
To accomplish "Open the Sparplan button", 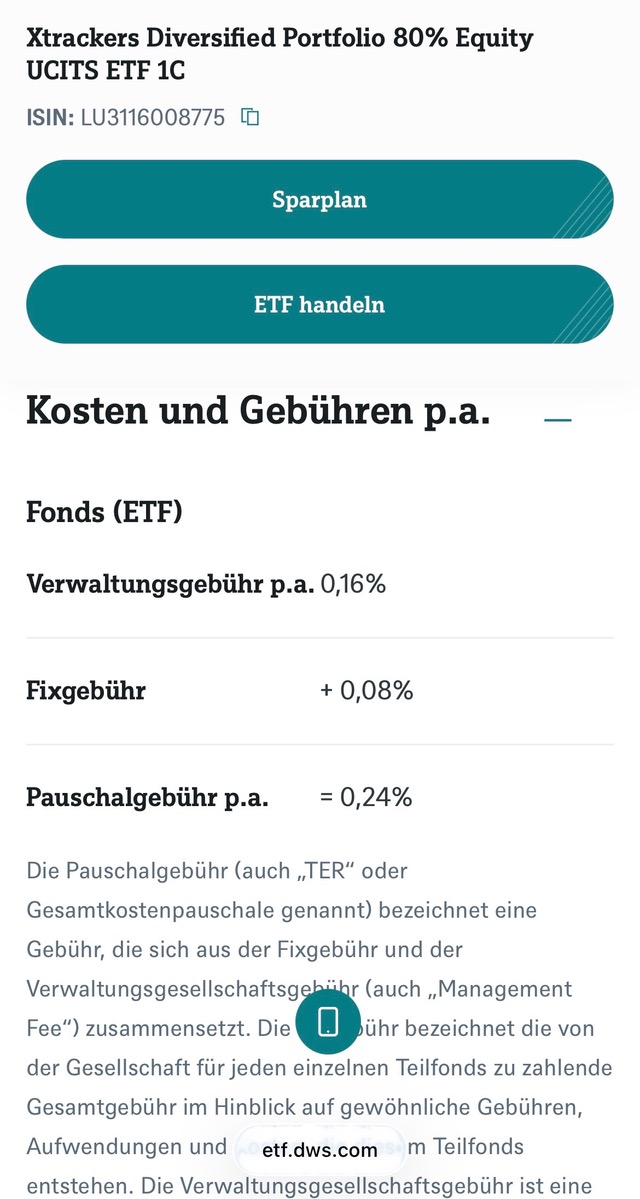I will pos(320,200).
